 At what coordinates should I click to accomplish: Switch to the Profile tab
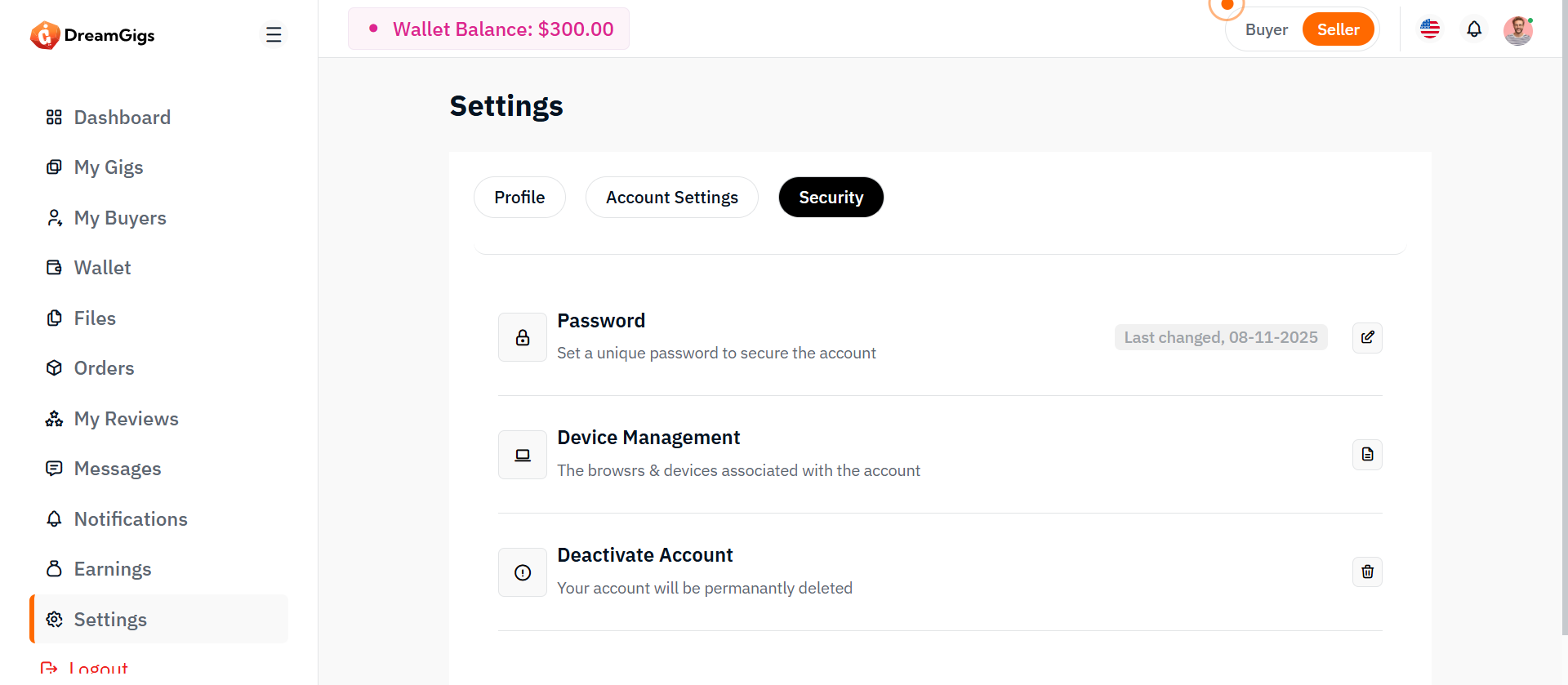[x=519, y=198]
